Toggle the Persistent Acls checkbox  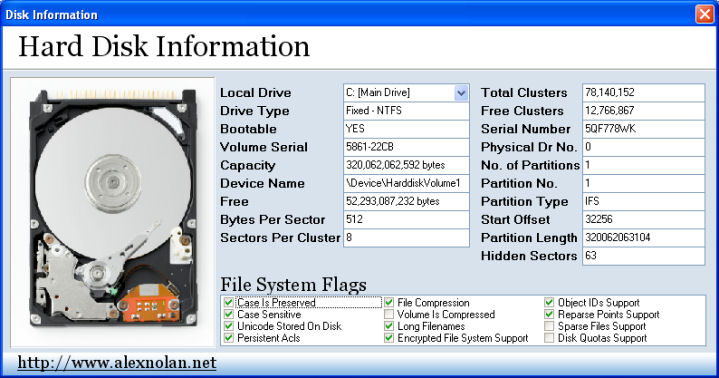[228, 338]
